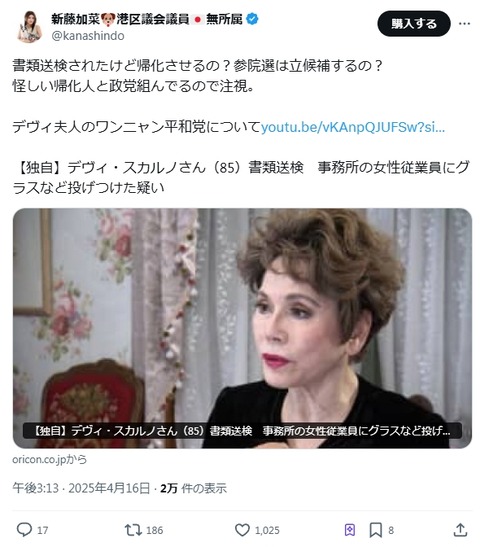The width and height of the screenshot is (480, 547).
Task: Click the 購入する button
Action: pos(414,24)
